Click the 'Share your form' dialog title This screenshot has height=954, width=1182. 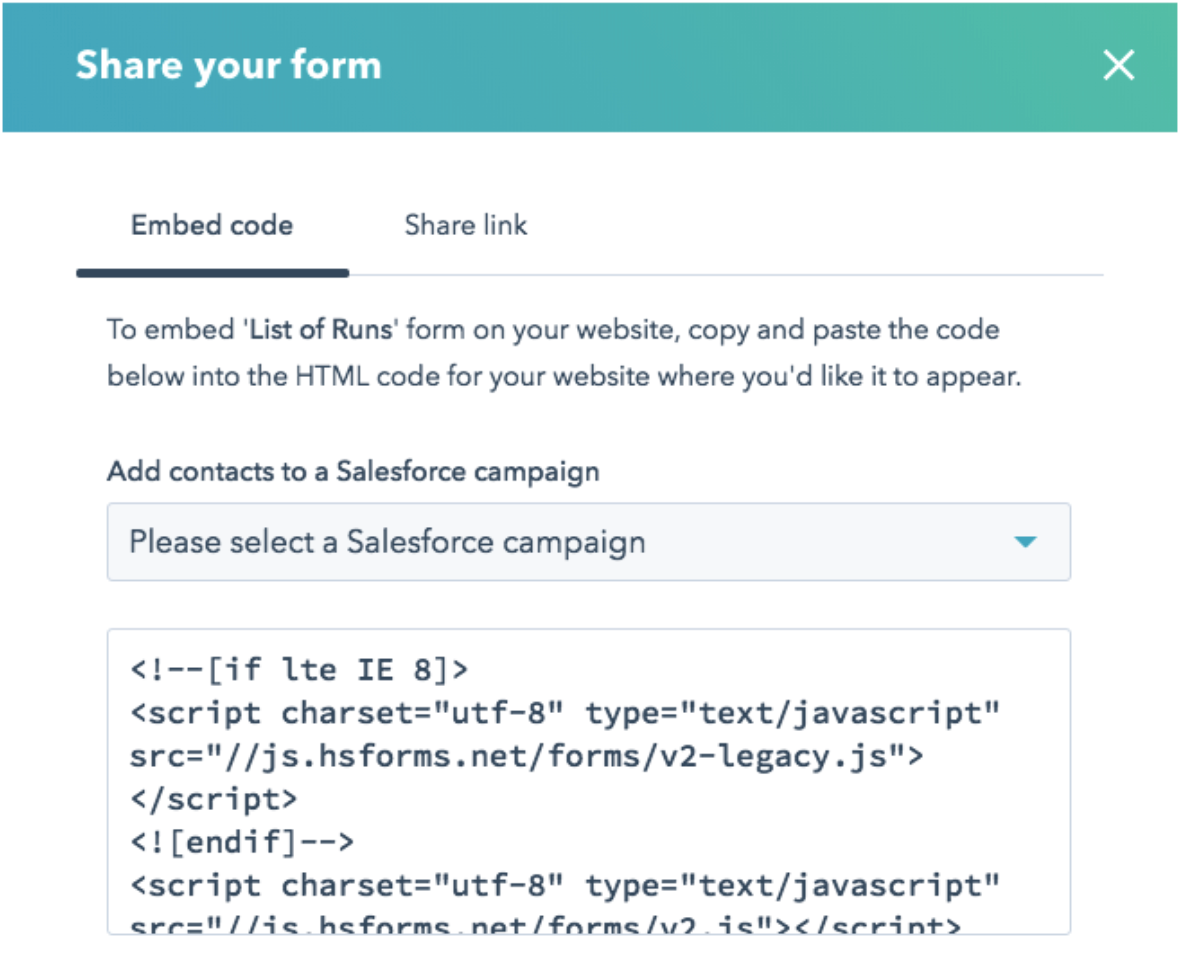[228, 66]
